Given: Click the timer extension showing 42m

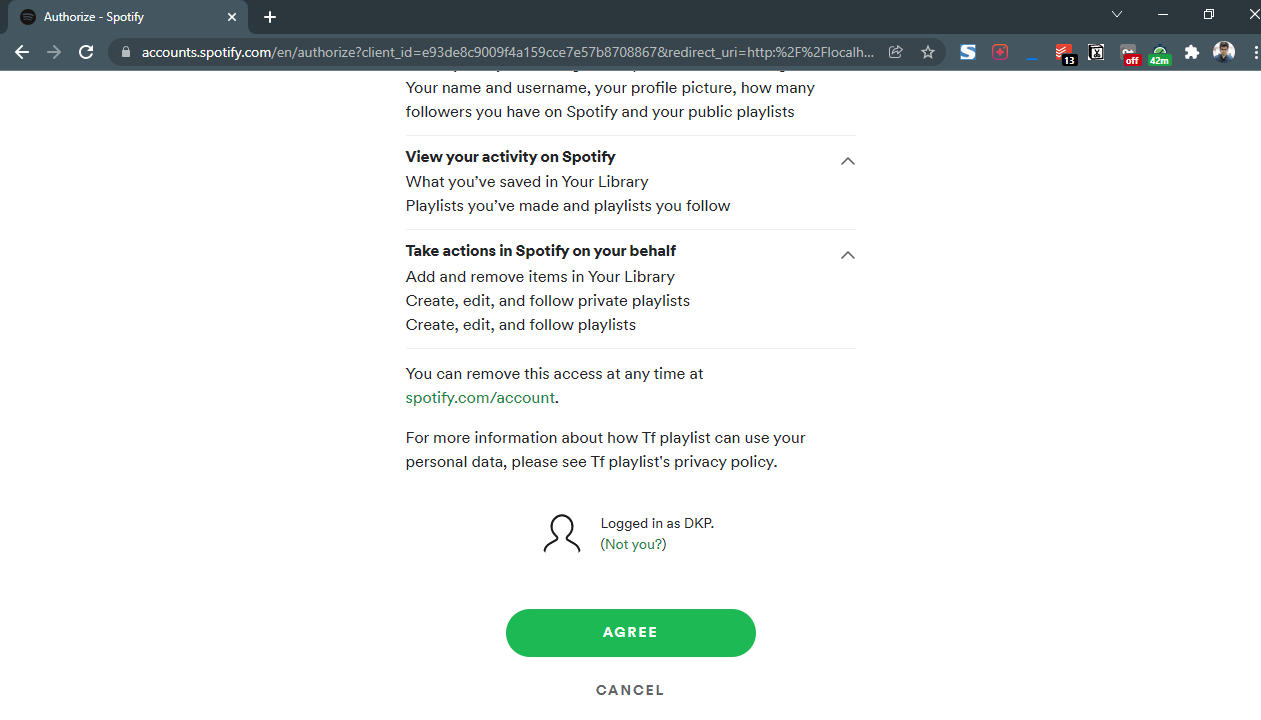Looking at the screenshot, I should tap(1160, 54).
